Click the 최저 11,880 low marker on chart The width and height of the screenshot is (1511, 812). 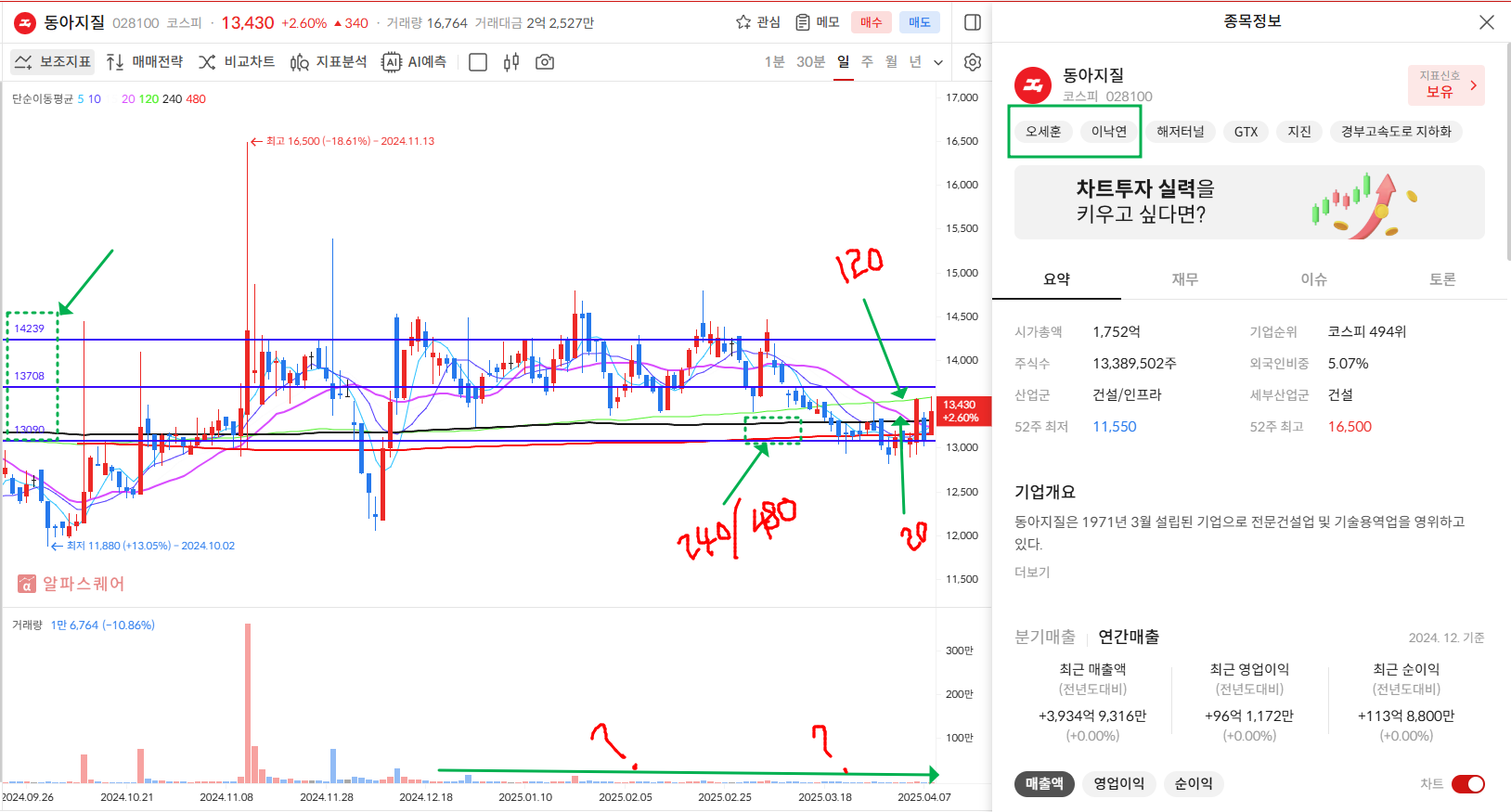tap(143, 546)
